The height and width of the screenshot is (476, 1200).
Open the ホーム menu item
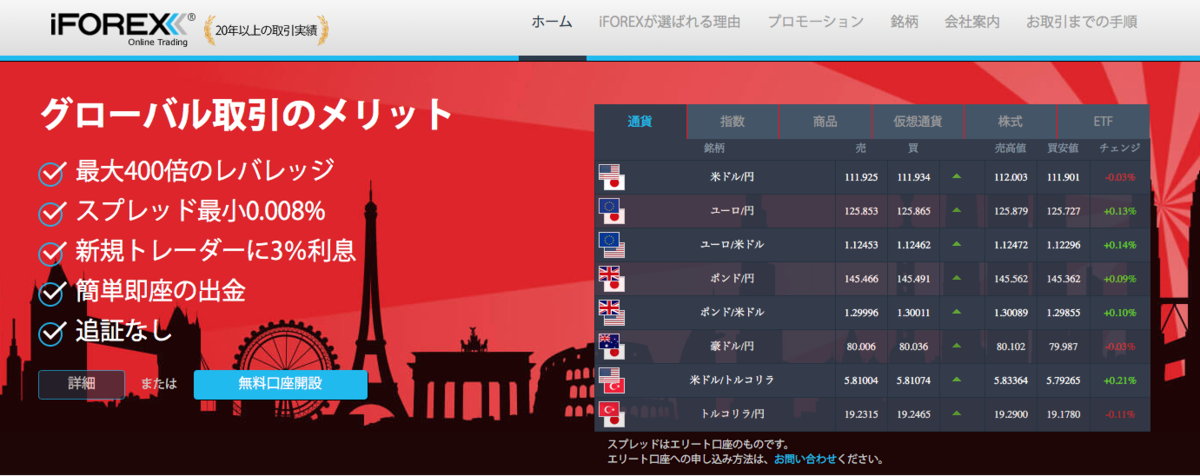click(552, 22)
